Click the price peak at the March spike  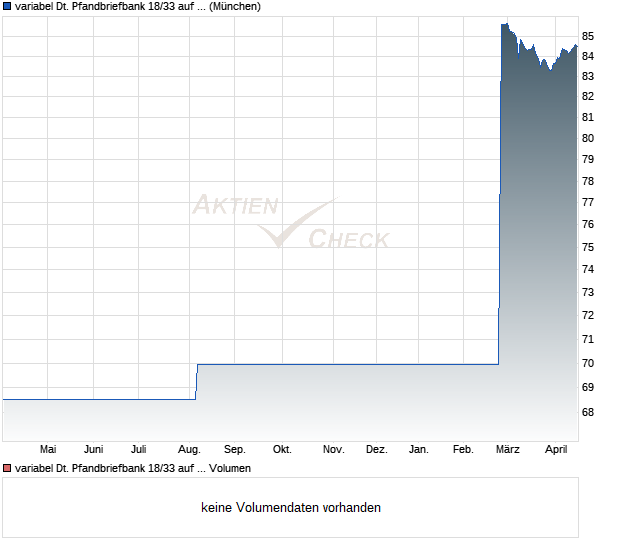coord(505,25)
